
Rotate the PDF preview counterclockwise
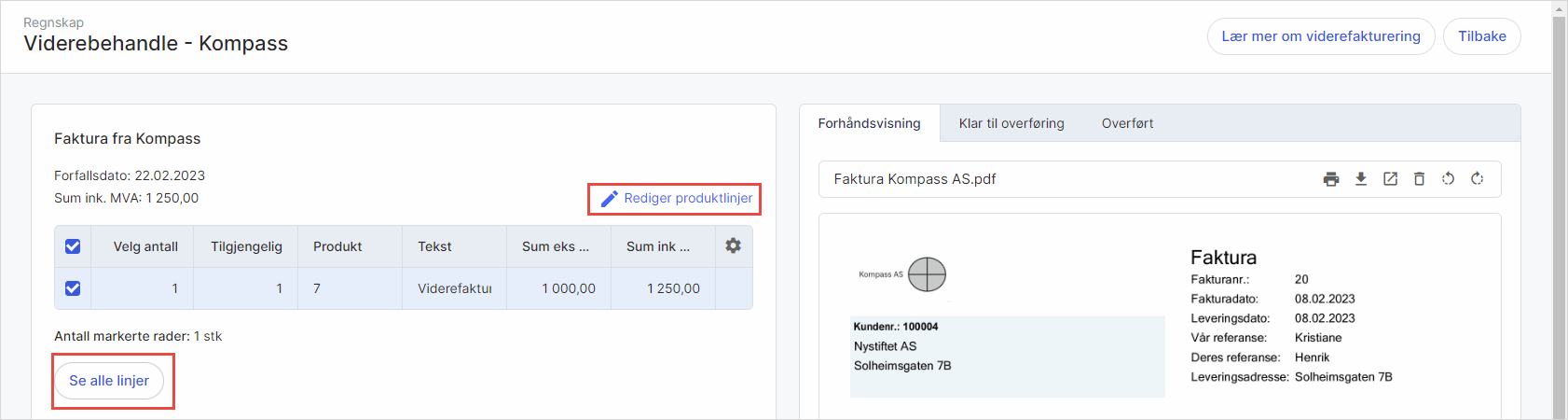(x=1448, y=179)
